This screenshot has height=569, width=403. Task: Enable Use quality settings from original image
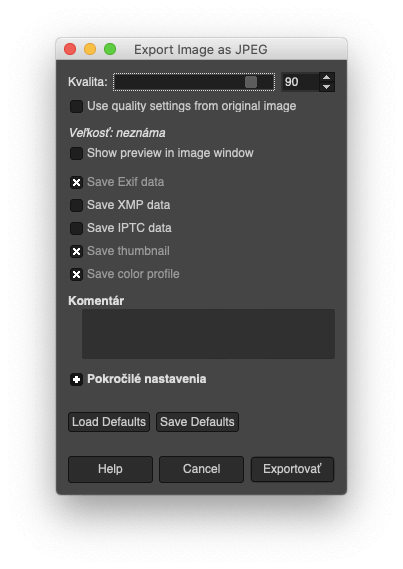(76, 106)
